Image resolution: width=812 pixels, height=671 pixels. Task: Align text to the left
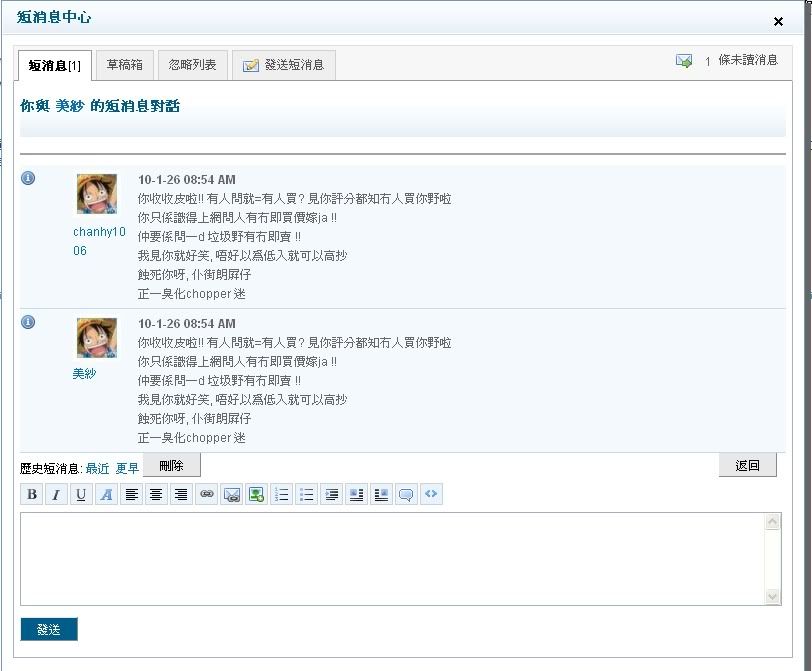pos(131,494)
